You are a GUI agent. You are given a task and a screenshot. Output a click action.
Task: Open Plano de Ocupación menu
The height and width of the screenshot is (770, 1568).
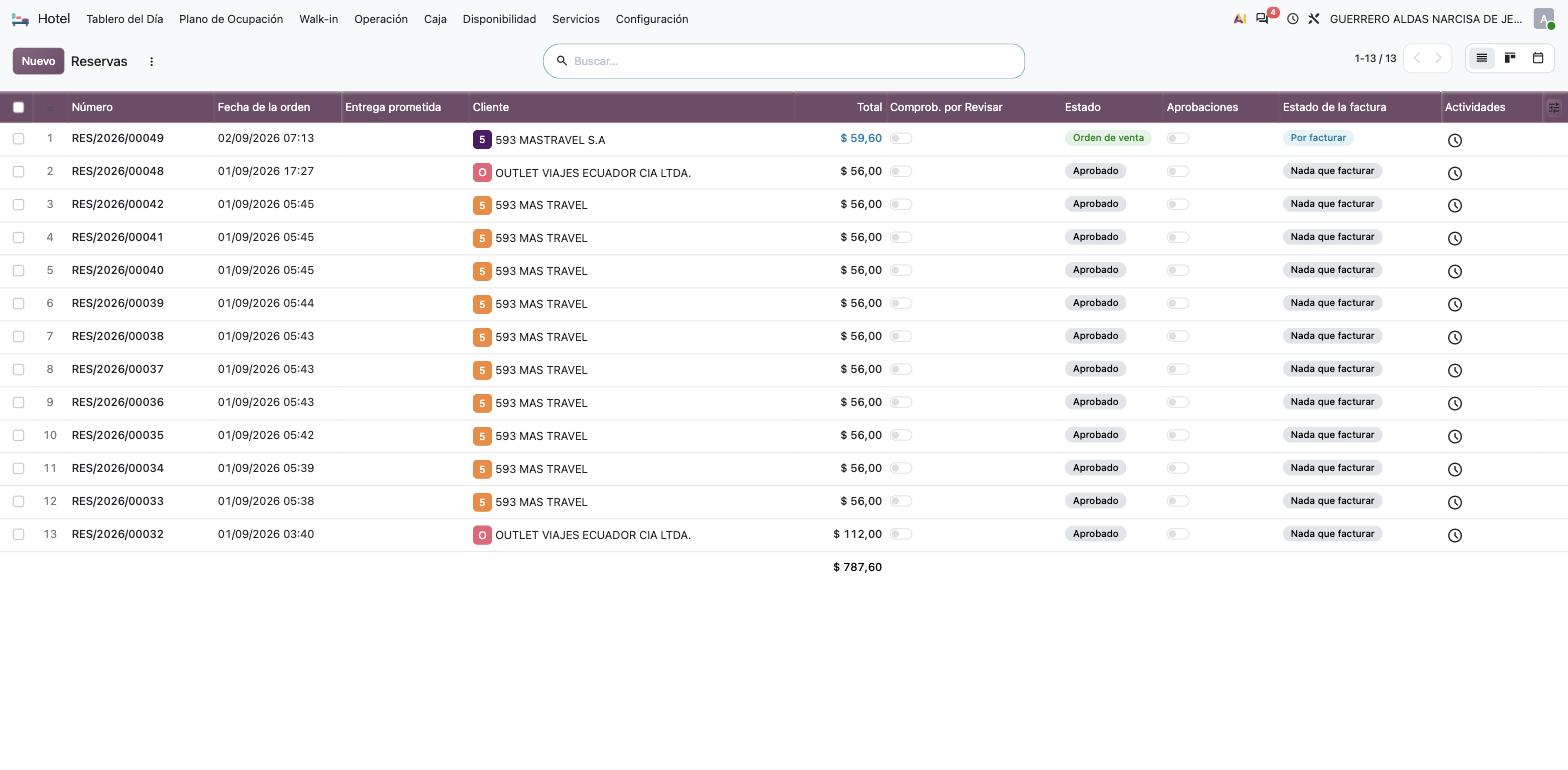click(x=231, y=19)
